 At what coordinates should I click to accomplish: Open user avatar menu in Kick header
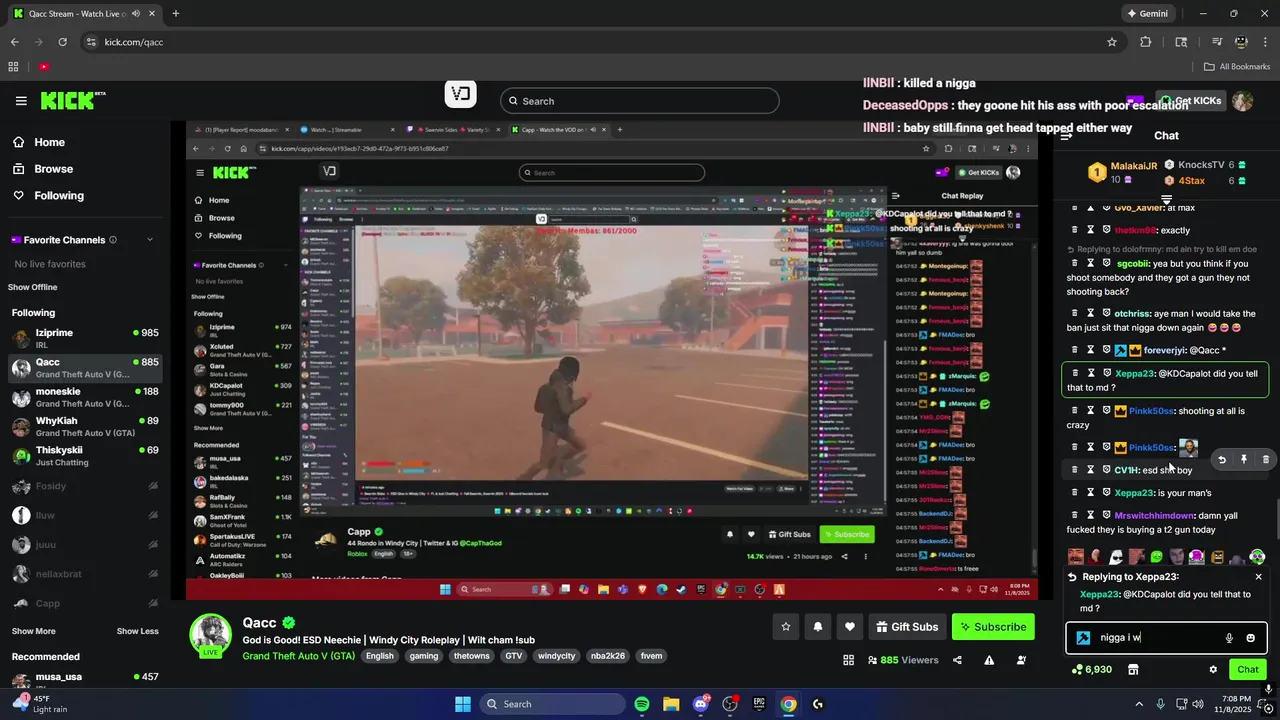pyautogui.click(x=1242, y=101)
